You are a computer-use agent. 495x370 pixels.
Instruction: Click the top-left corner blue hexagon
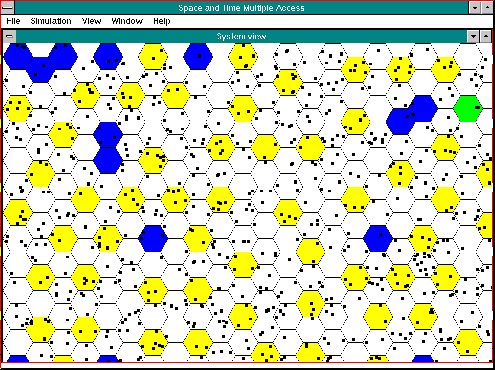pos(17,56)
